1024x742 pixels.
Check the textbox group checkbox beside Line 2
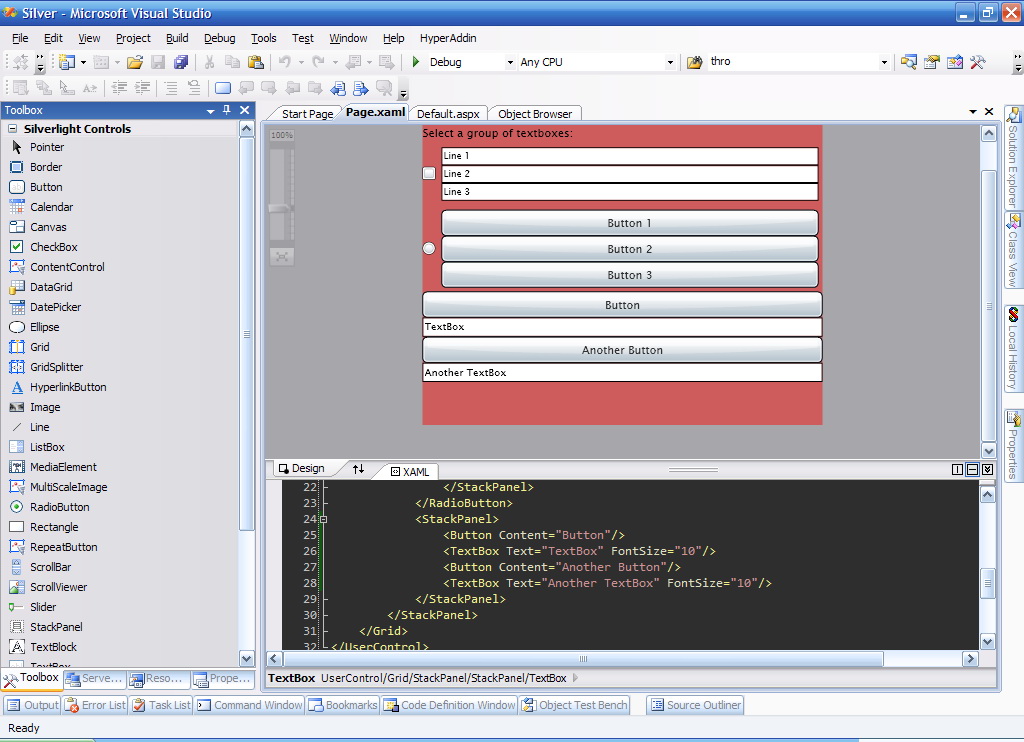point(429,173)
